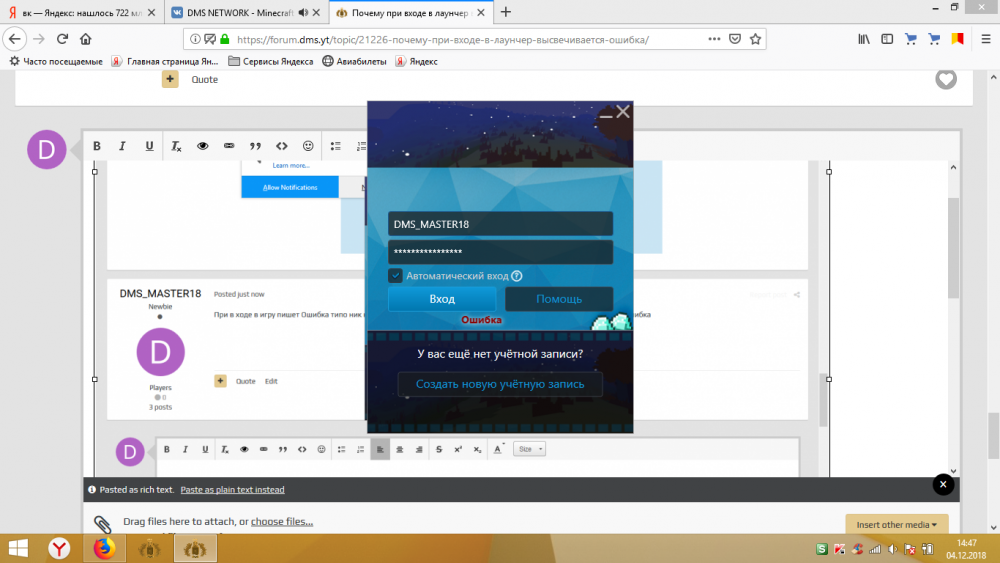Image resolution: width=1000 pixels, height=563 pixels.
Task: Expand the Insert other media dropdown
Action: click(x=896, y=524)
